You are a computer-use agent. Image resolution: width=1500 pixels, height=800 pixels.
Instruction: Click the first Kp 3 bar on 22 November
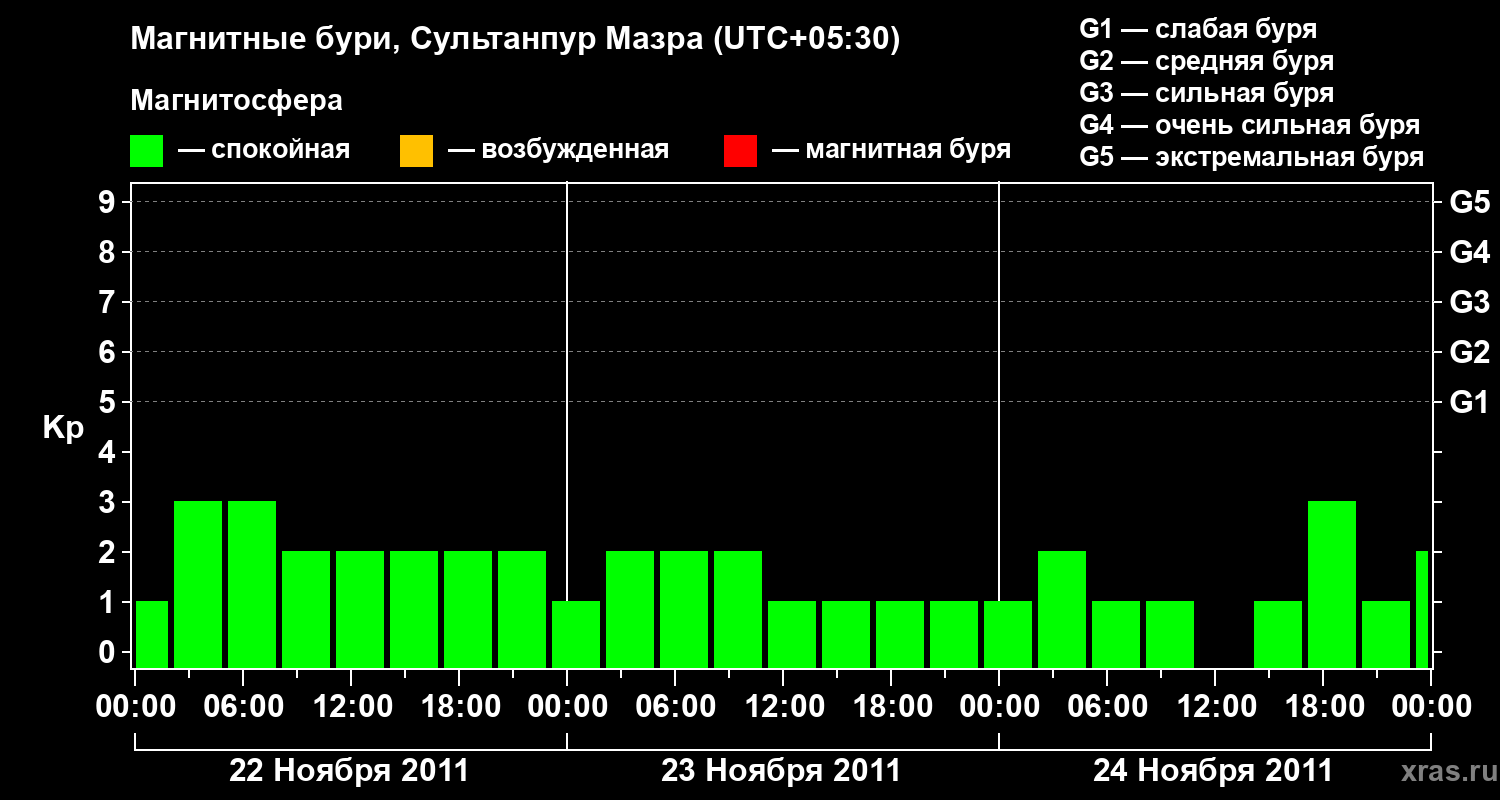point(198,584)
